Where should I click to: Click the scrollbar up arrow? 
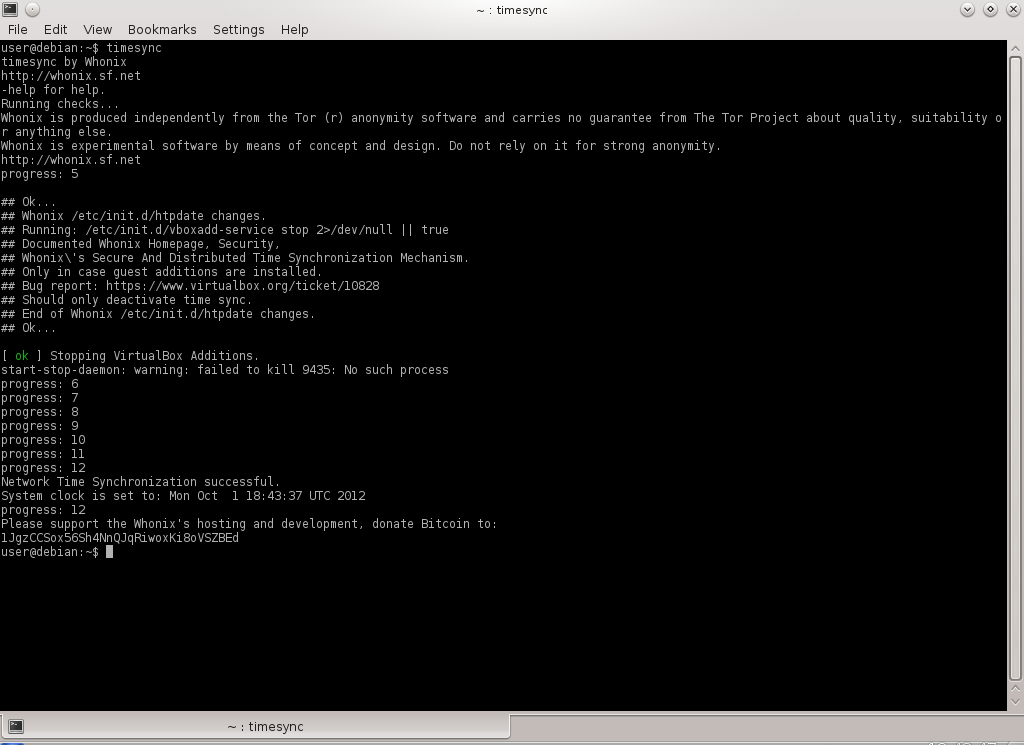pos(1015,47)
